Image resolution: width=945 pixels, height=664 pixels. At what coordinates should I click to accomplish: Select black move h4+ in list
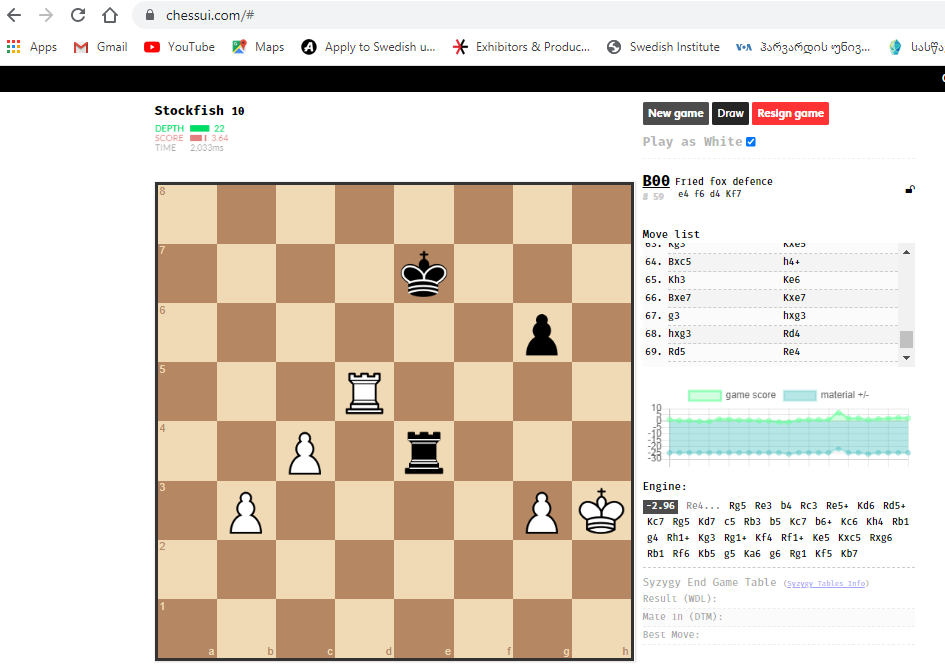(791, 262)
